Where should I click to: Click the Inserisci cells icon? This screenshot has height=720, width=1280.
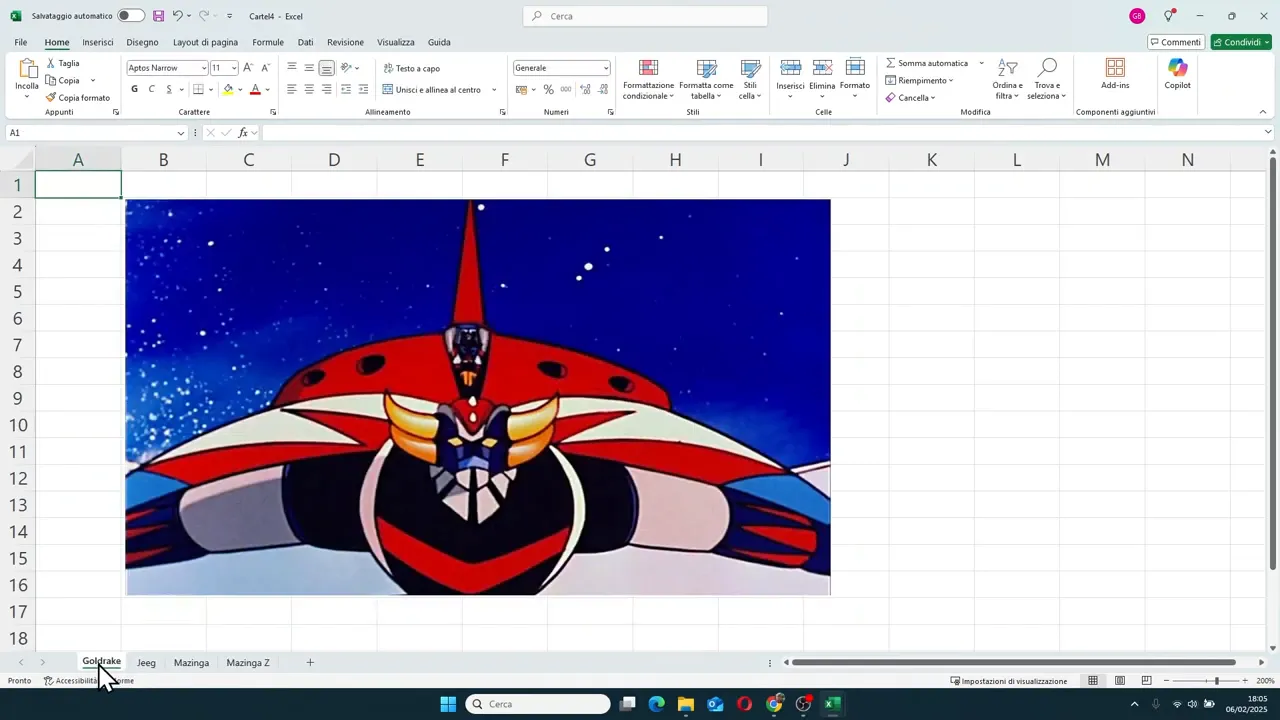click(790, 68)
